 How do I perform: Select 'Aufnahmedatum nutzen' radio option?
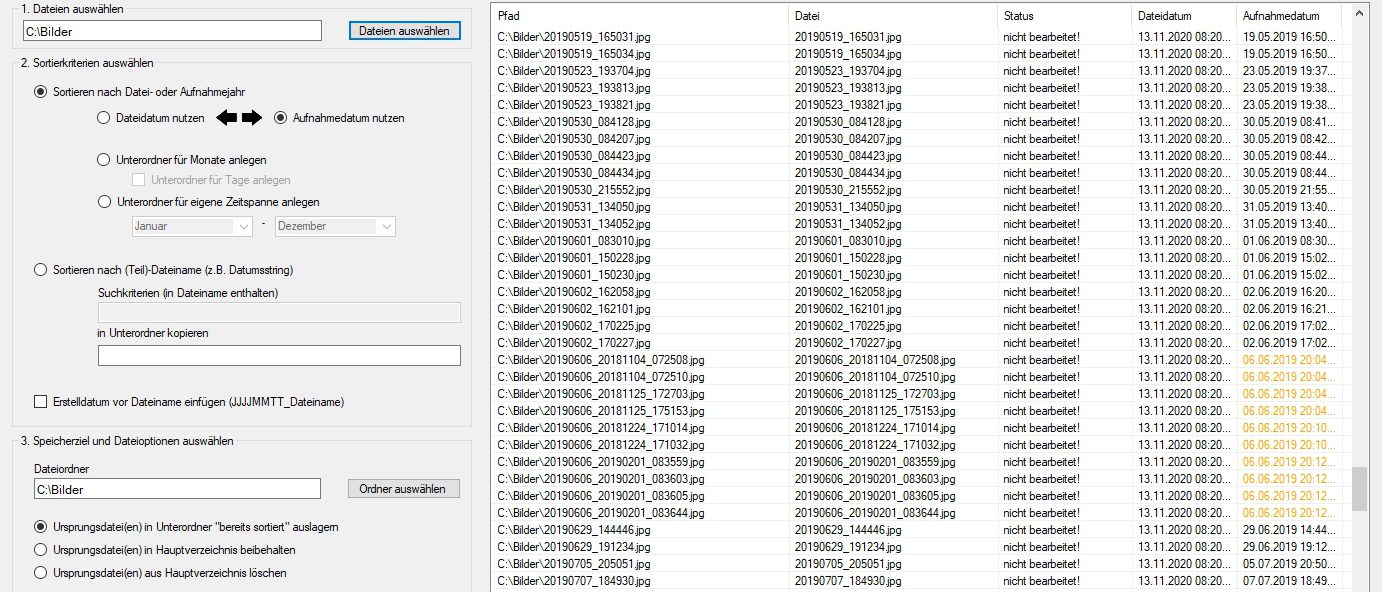click(x=280, y=118)
